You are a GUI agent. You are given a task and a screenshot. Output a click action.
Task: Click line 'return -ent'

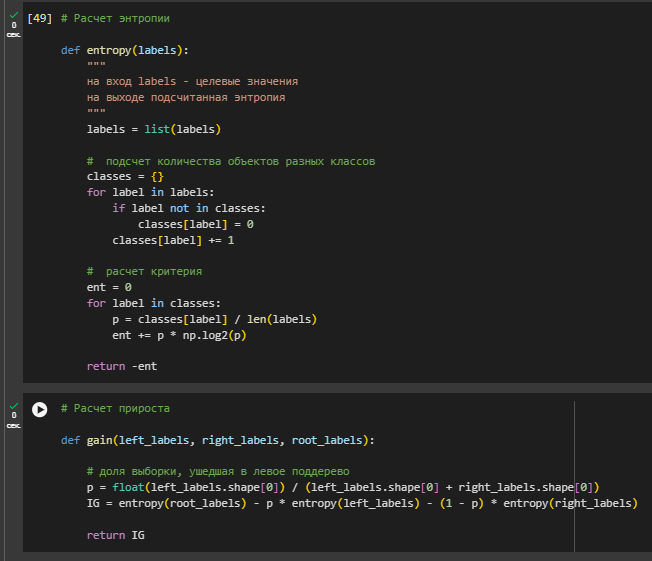tap(122, 366)
